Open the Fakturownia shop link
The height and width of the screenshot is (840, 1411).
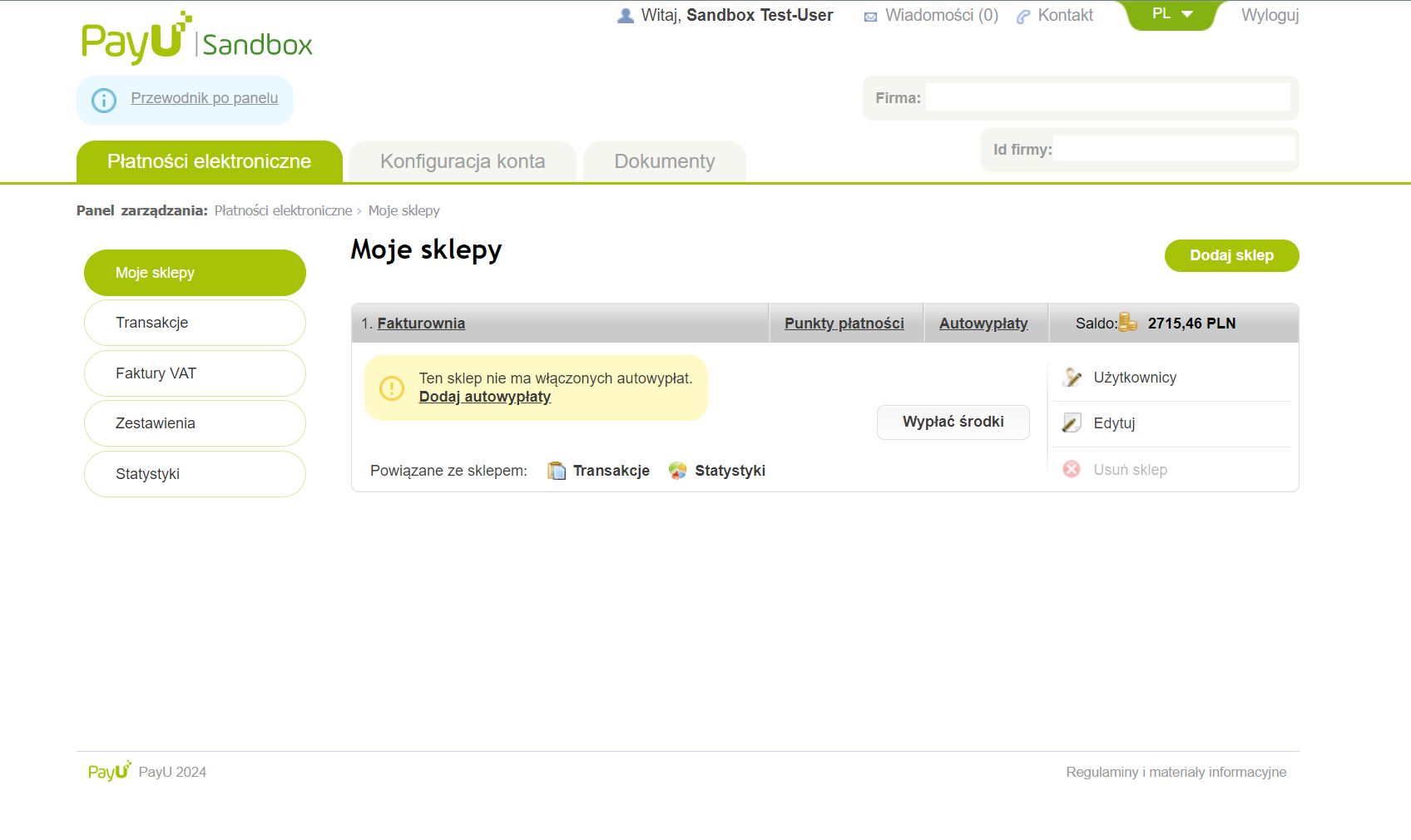click(421, 324)
